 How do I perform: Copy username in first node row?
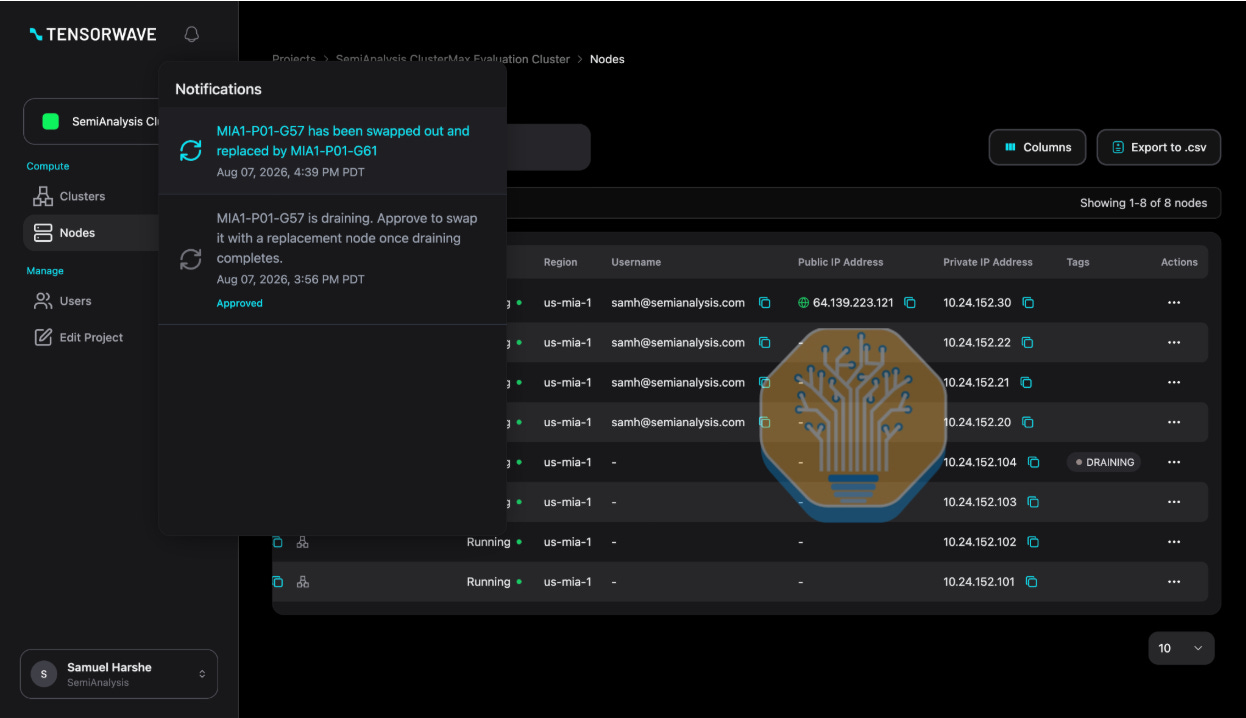(x=764, y=302)
